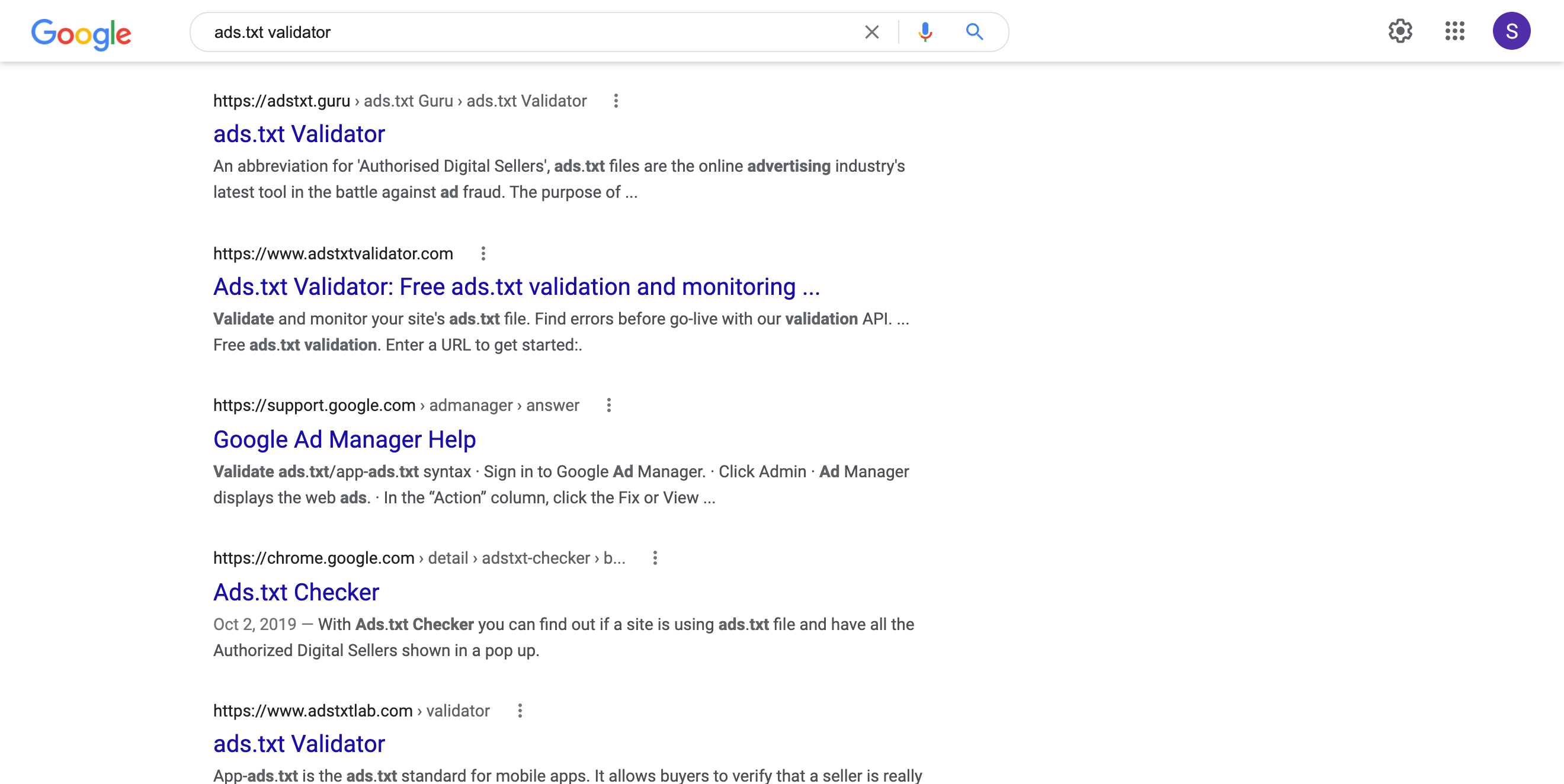Start voice search with microphone icon
Viewport: 1564px width, 784px height.
[925, 31]
